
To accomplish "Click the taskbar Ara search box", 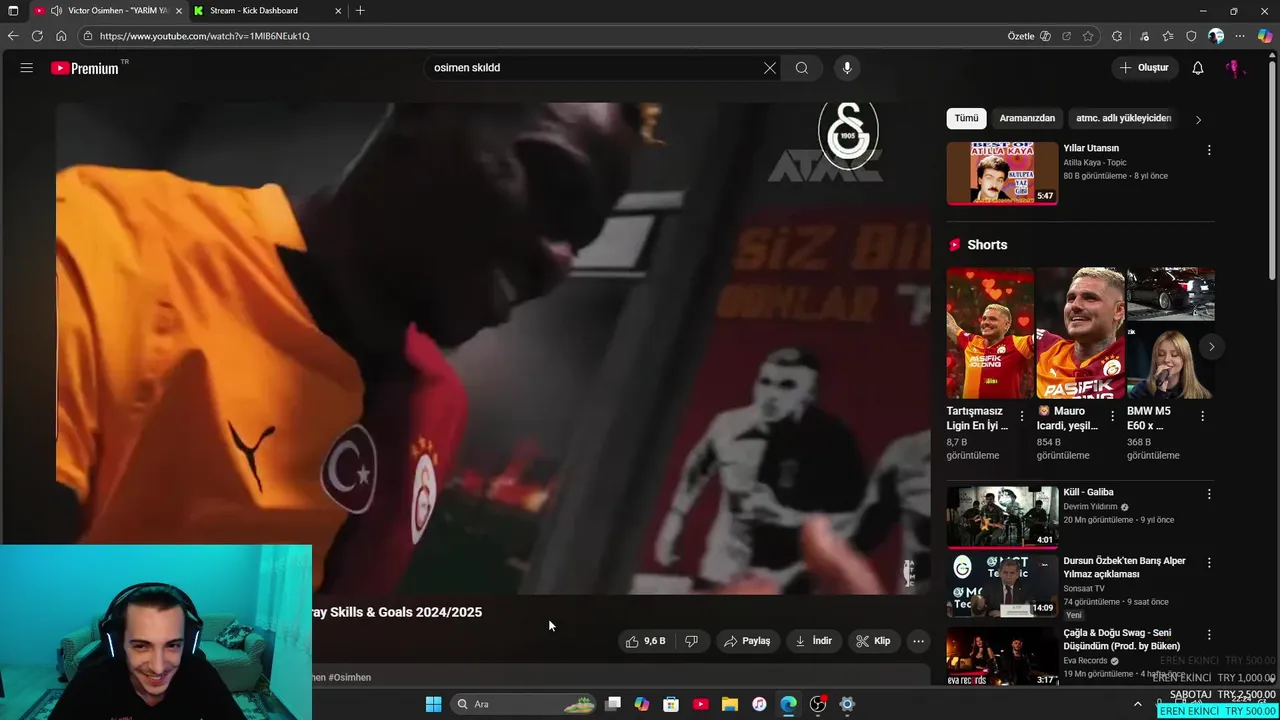I will pyautogui.click(x=523, y=704).
